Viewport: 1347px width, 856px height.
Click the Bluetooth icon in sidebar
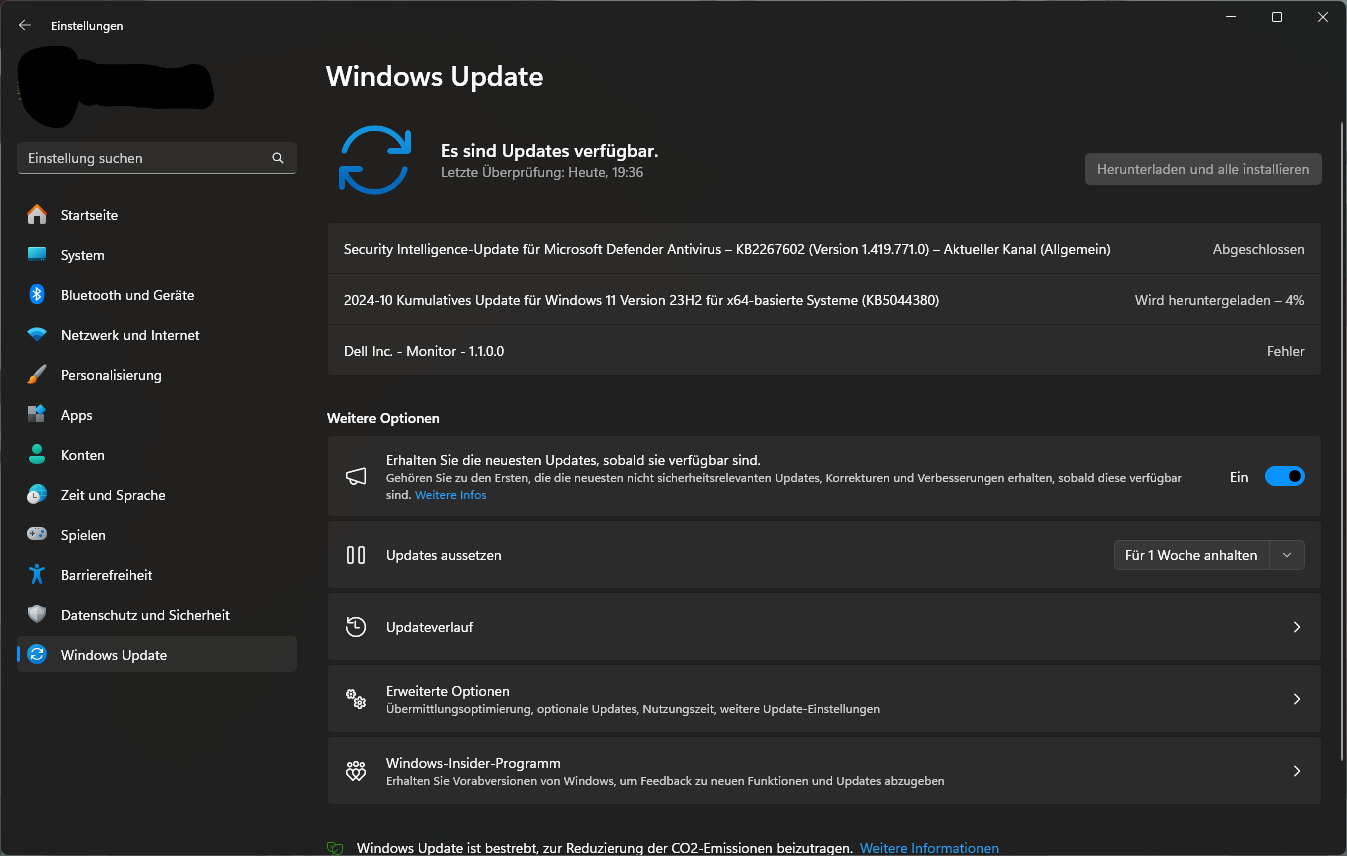pos(37,295)
